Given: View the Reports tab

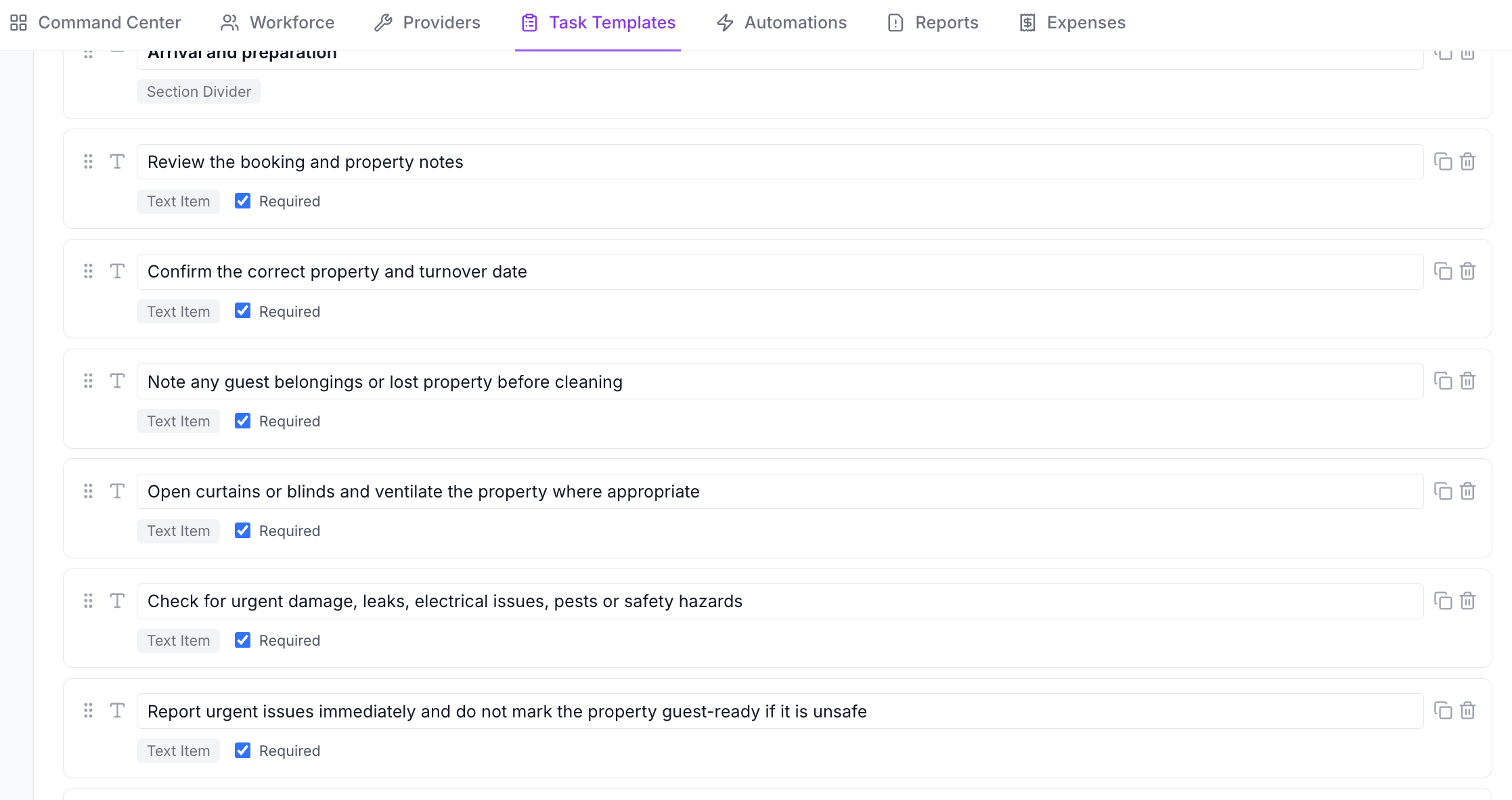Looking at the screenshot, I should point(933,23).
